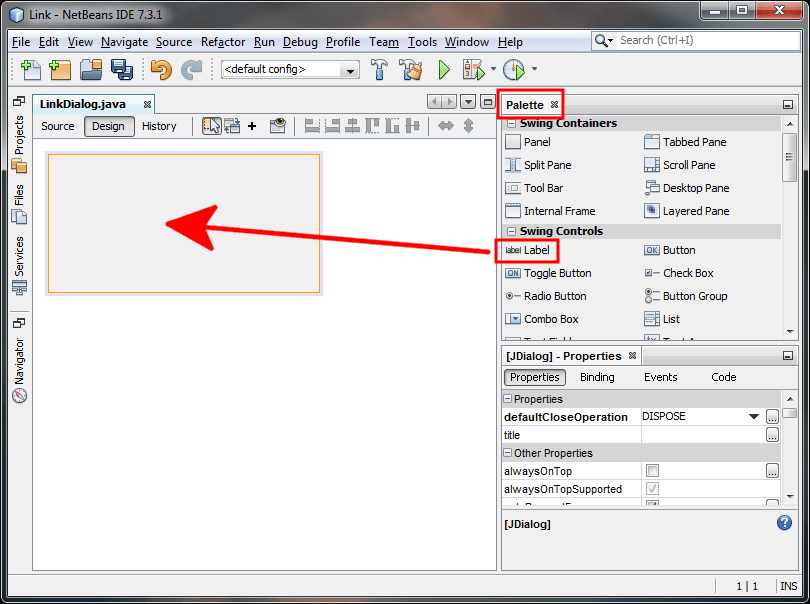Collapse the Properties category expander
This screenshot has width=810, height=604.
pyautogui.click(x=508, y=399)
